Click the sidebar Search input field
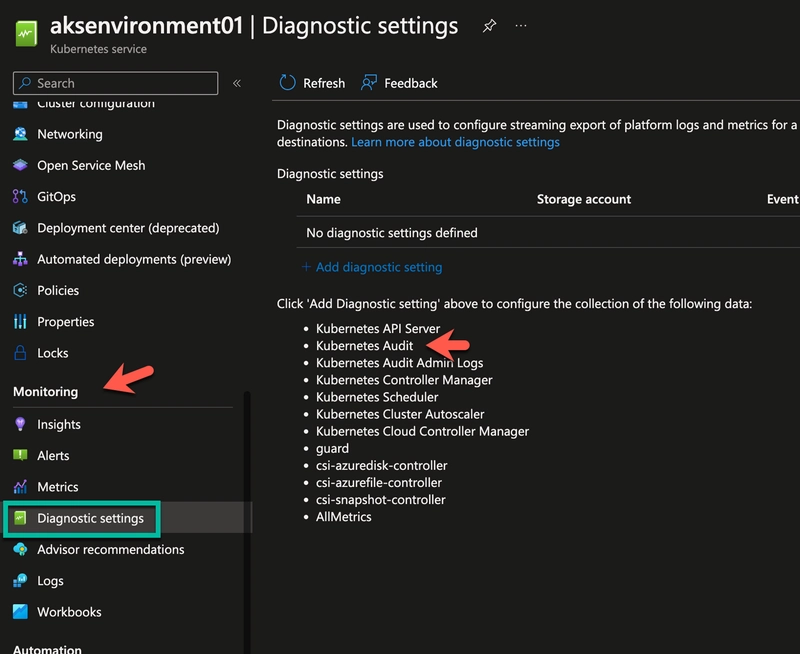The image size is (800, 654). click(x=115, y=83)
